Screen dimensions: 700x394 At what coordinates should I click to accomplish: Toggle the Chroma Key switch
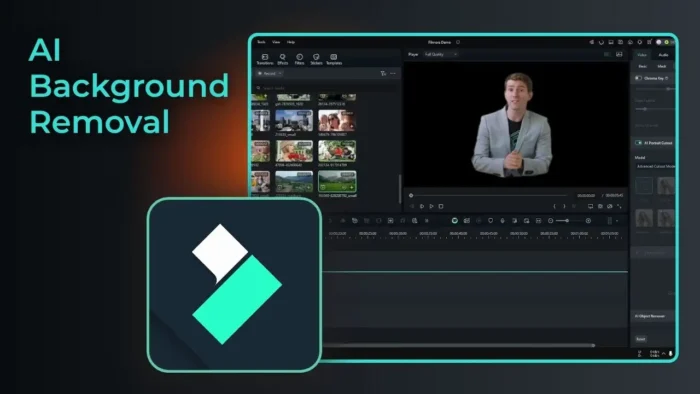tap(638, 78)
